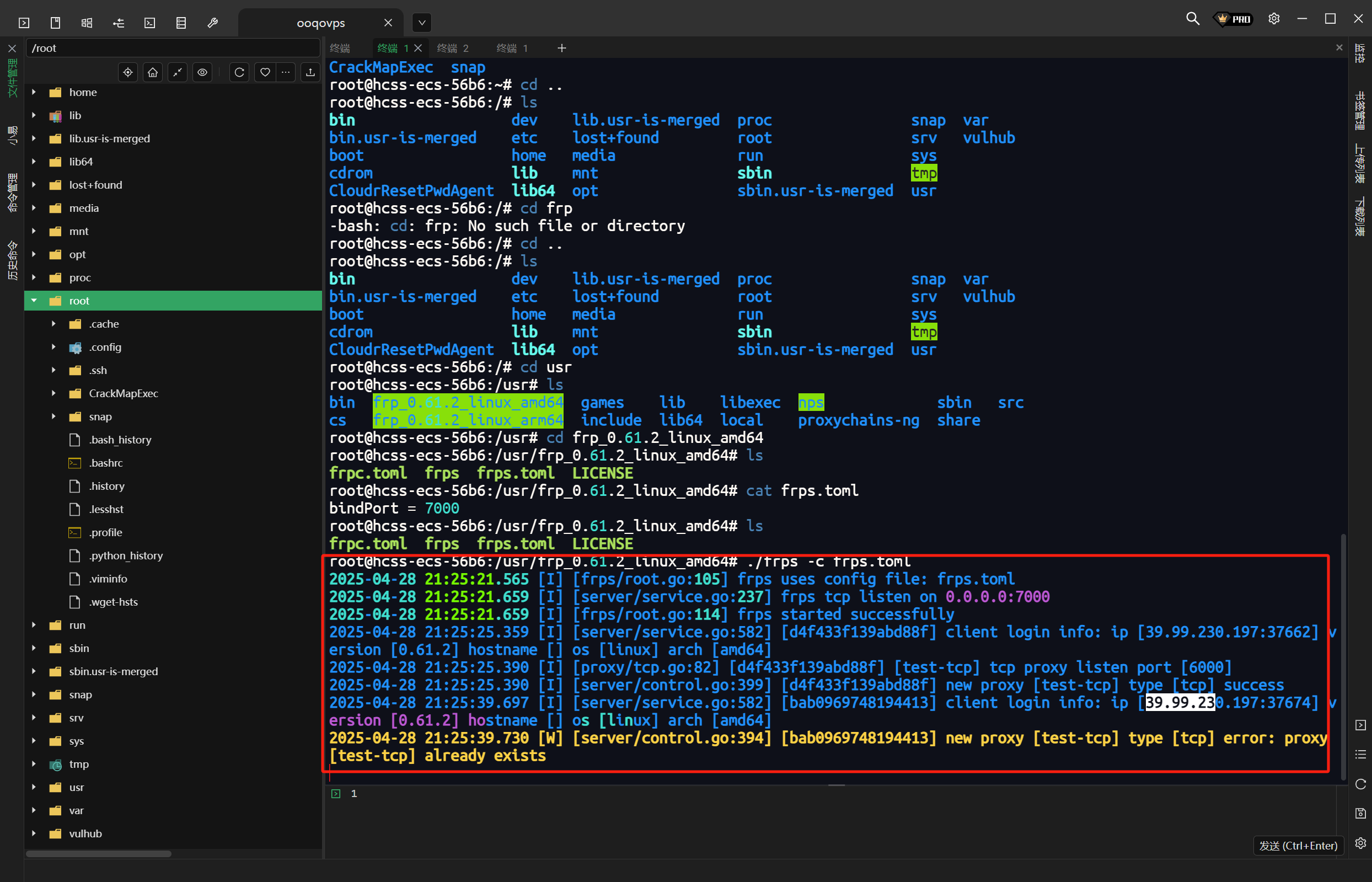Screen dimensions: 1372x882
Task: Toggle collapse-all arrows icon in file toolbar
Action: [178, 72]
